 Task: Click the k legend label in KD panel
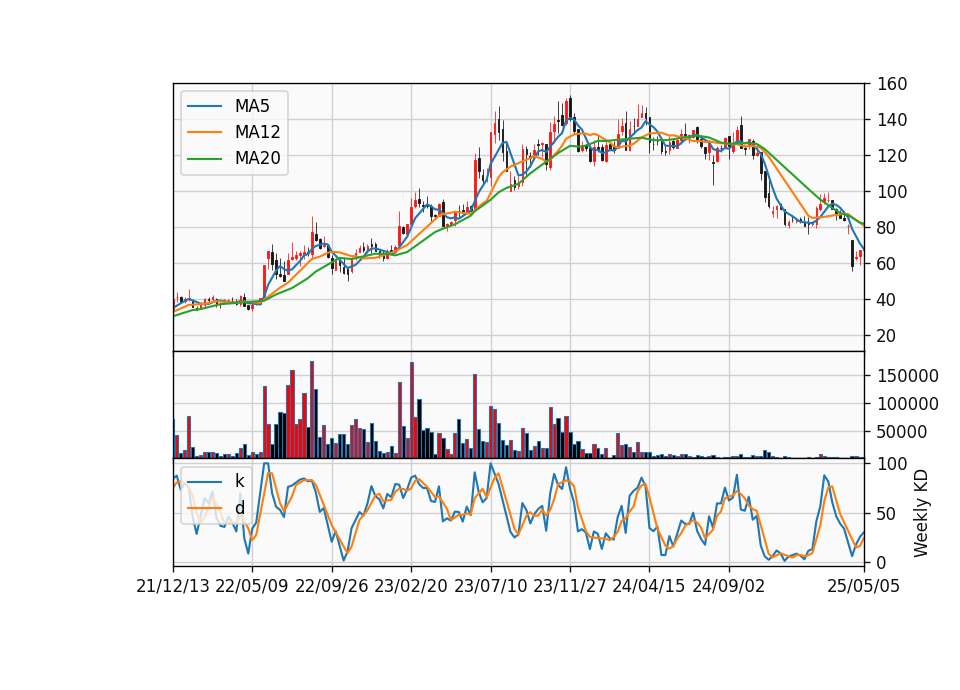[239, 481]
